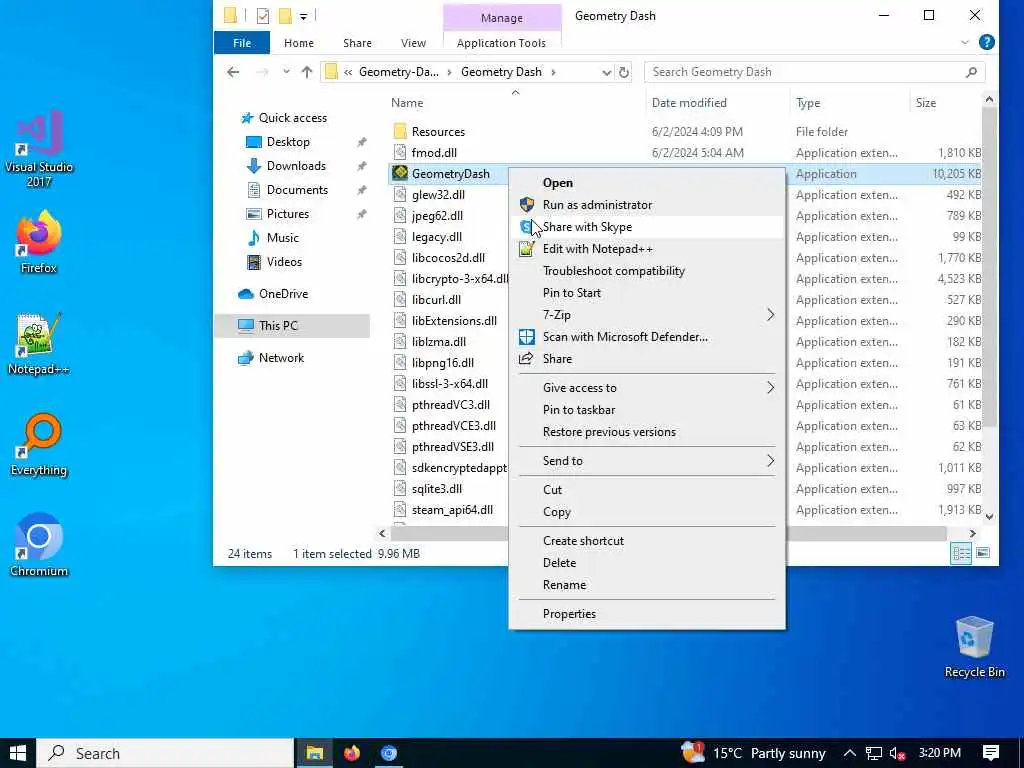The width and height of the screenshot is (1024, 768).
Task: Sort by Name column header
Action: (407, 103)
